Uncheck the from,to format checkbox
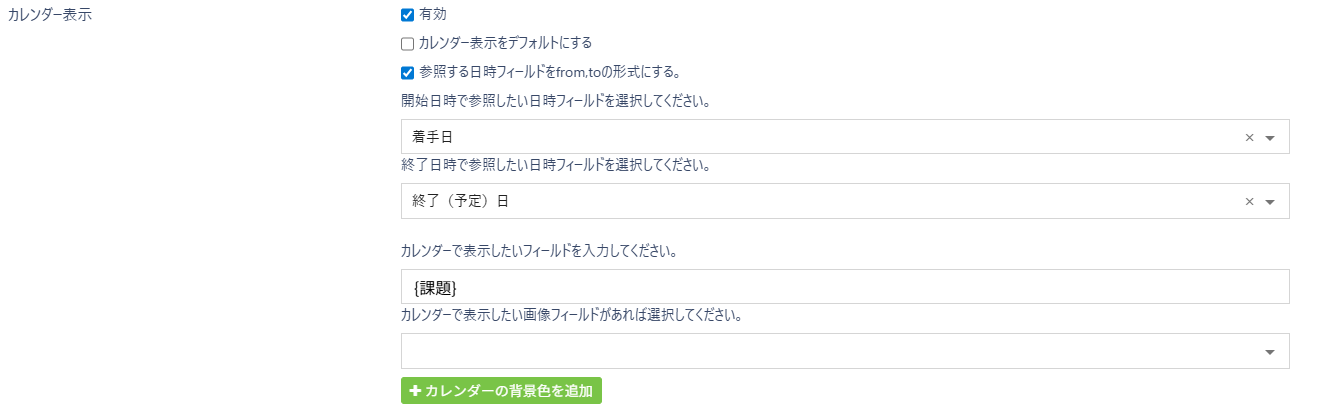The width and height of the screenshot is (1338, 412). click(x=407, y=72)
